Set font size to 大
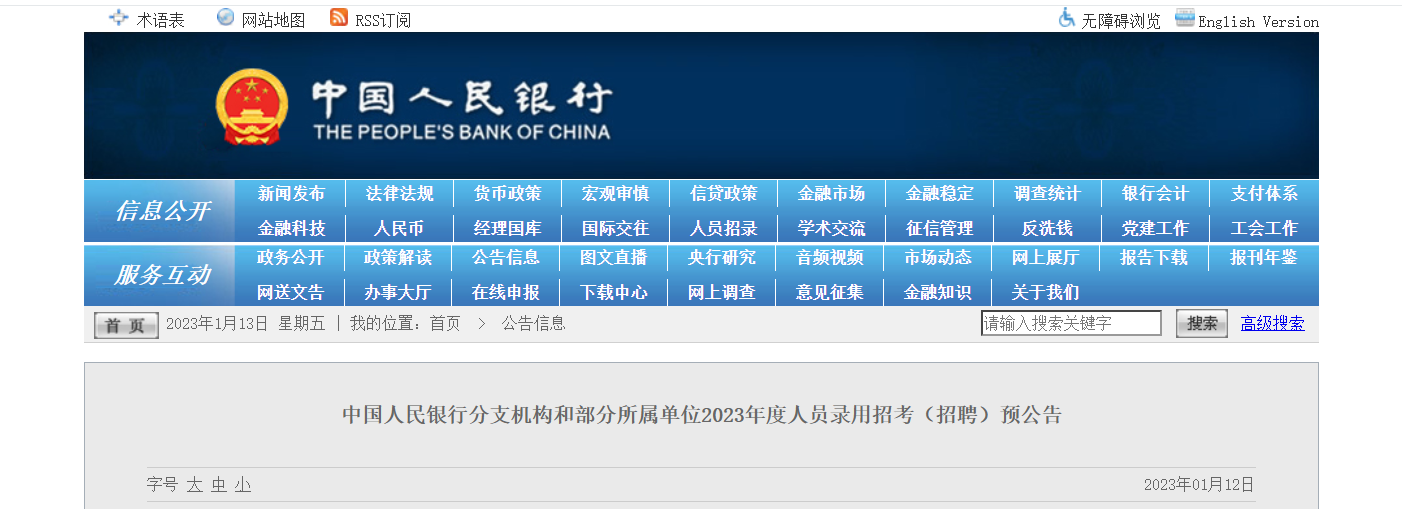The height and width of the screenshot is (509, 1402). [194, 485]
